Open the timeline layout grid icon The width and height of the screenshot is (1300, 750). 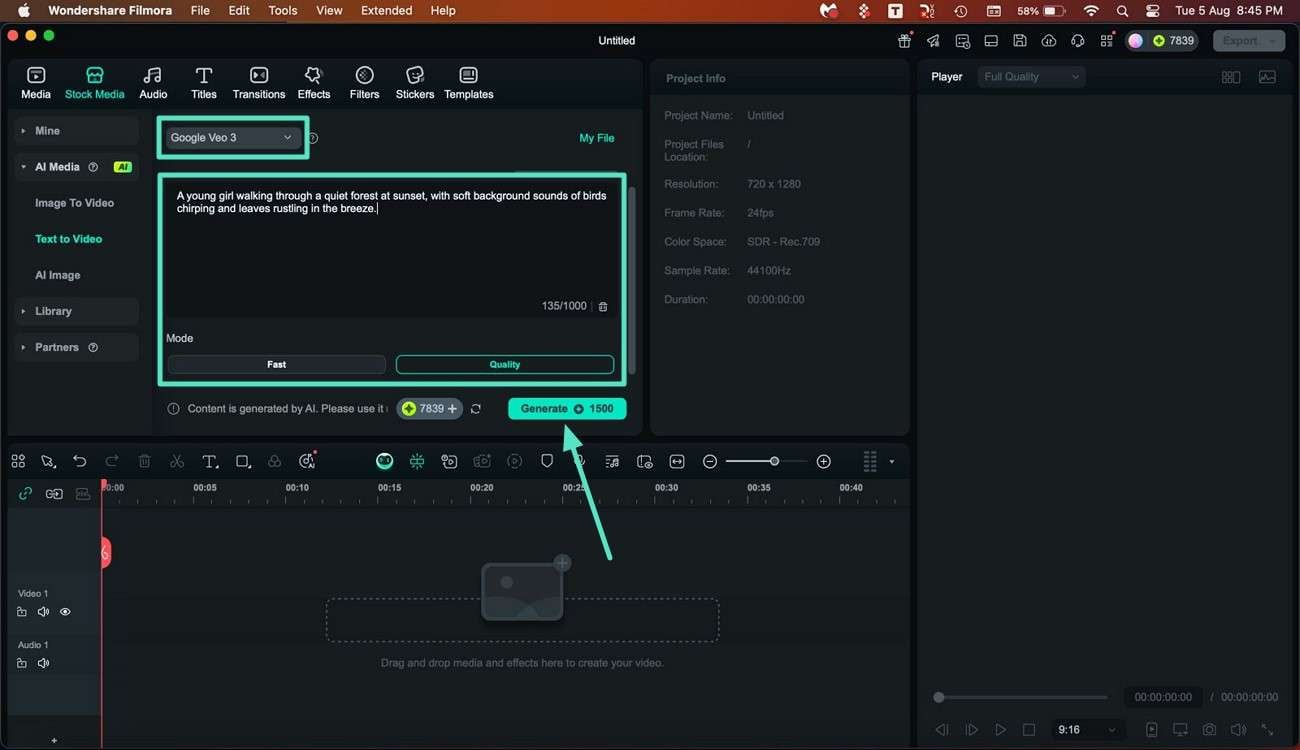[18, 461]
